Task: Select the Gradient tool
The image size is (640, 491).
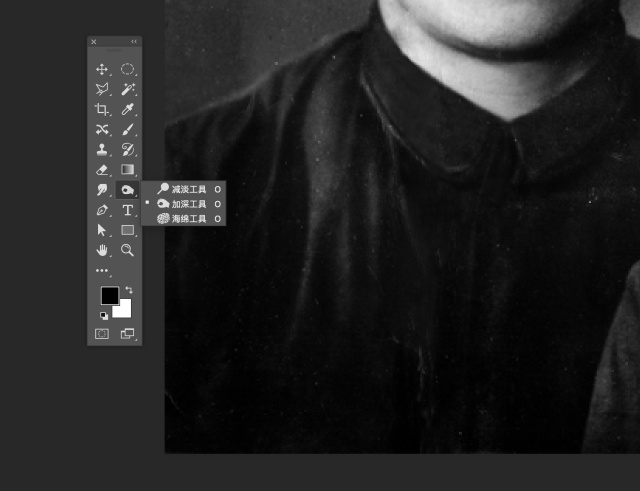Action: click(x=128, y=169)
